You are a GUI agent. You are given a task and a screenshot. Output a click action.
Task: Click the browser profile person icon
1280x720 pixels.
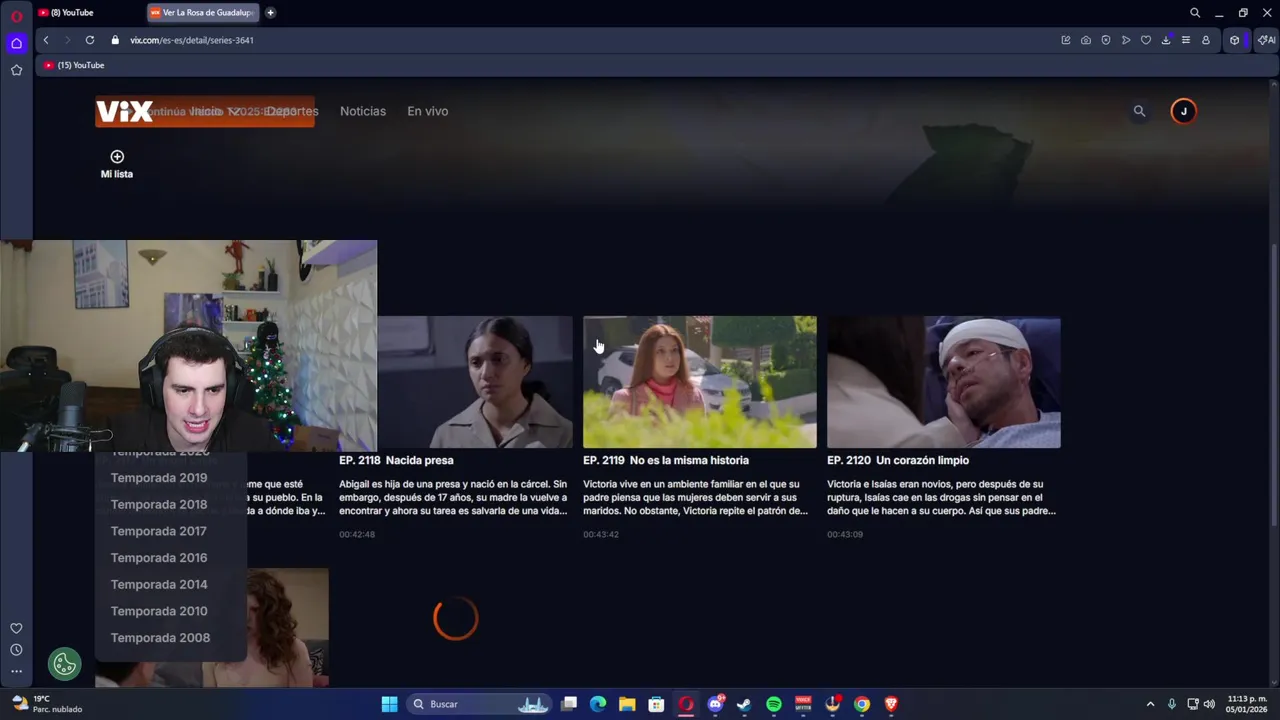coord(1206,40)
